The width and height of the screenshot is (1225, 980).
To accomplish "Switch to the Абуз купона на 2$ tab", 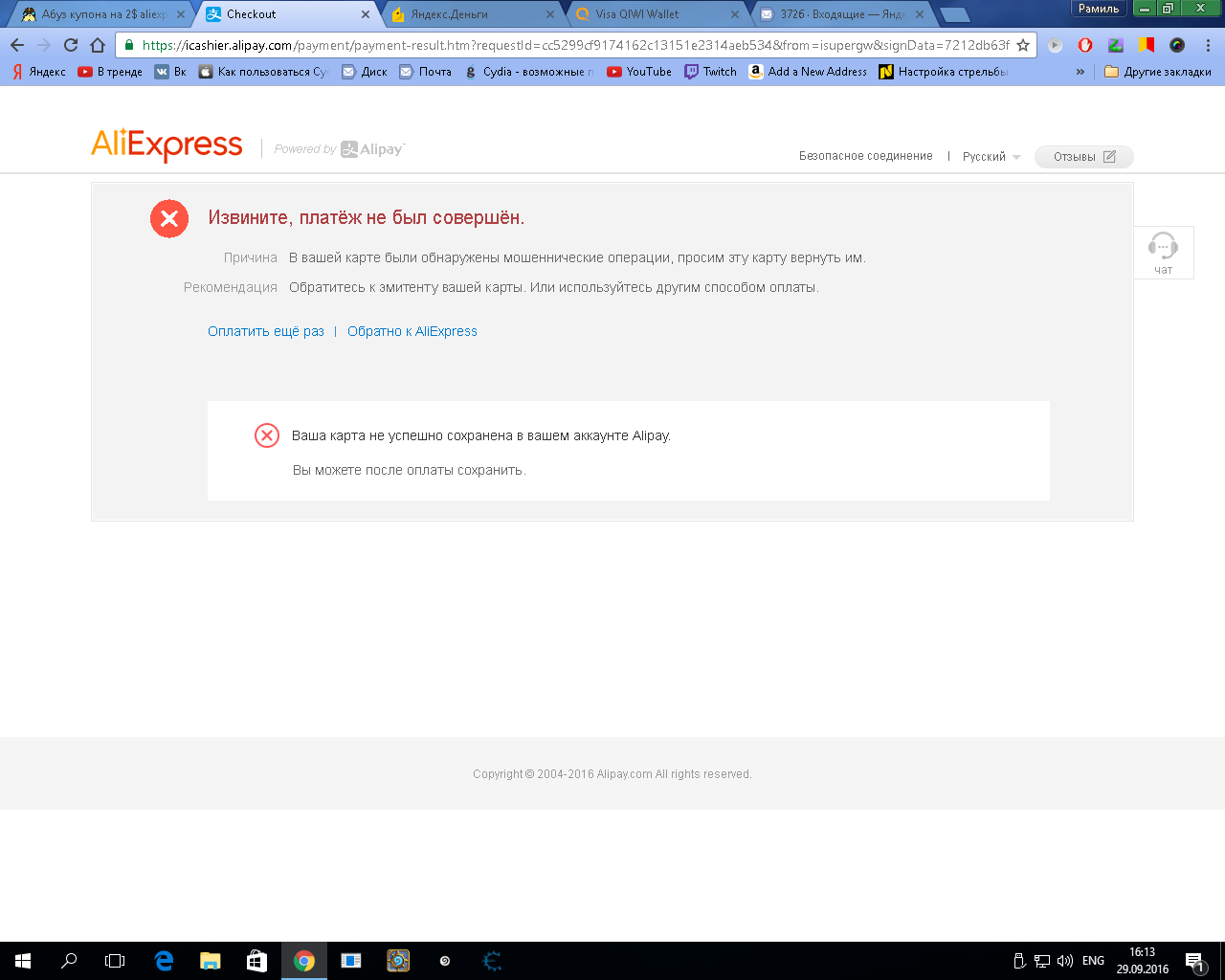I will pyautogui.click(x=100, y=14).
